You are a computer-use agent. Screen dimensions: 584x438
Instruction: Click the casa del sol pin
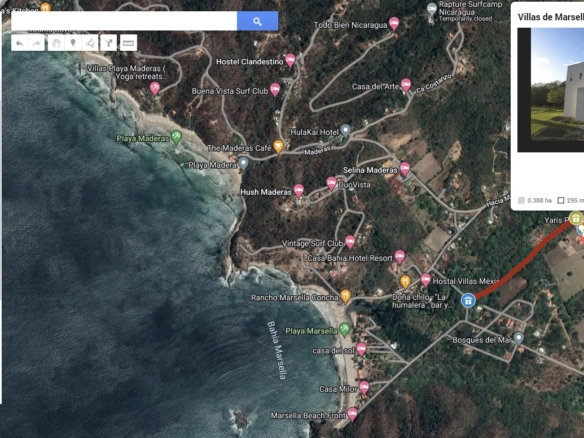click(x=361, y=349)
